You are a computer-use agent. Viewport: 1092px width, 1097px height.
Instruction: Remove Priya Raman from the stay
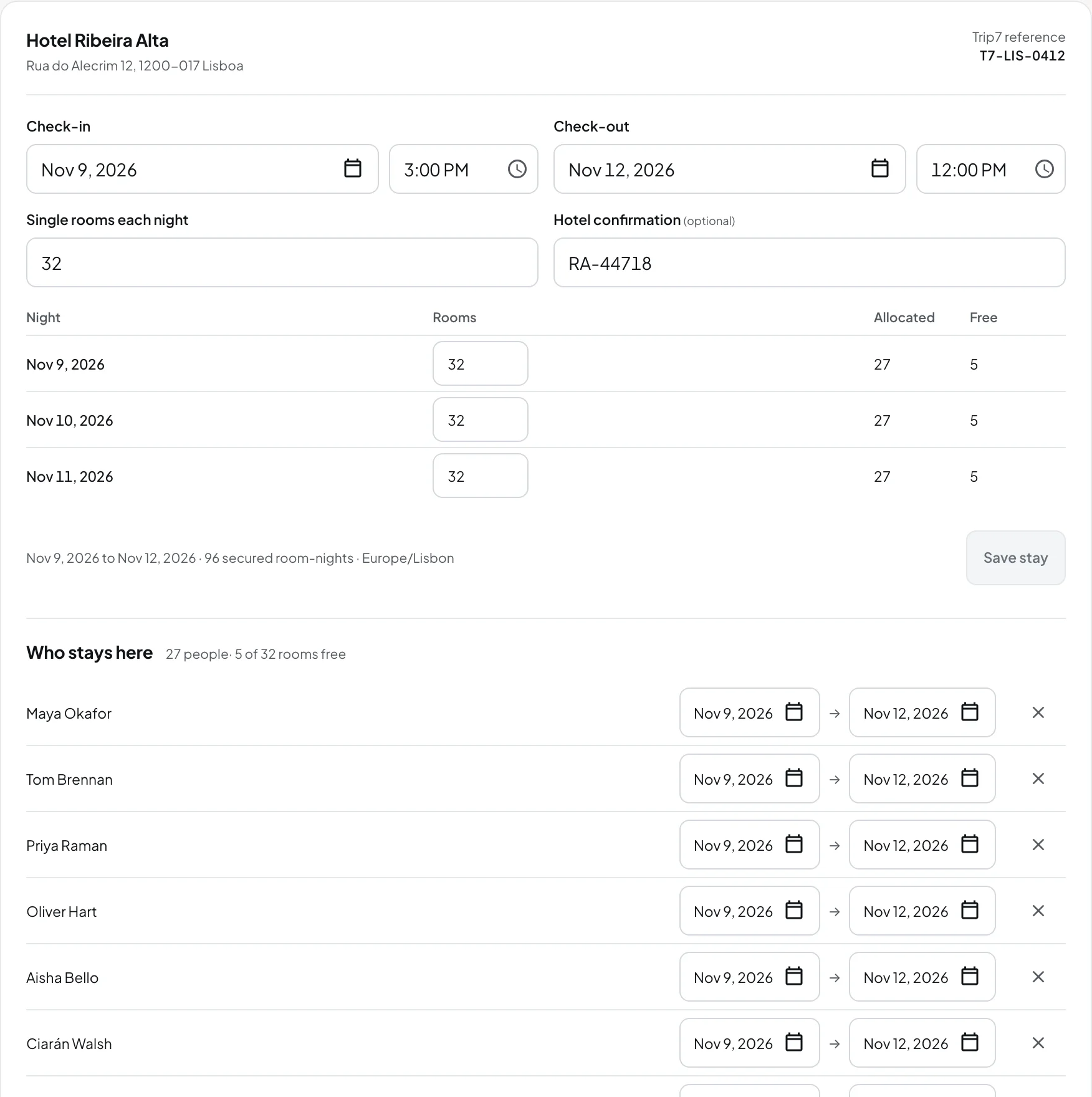point(1038,845)
